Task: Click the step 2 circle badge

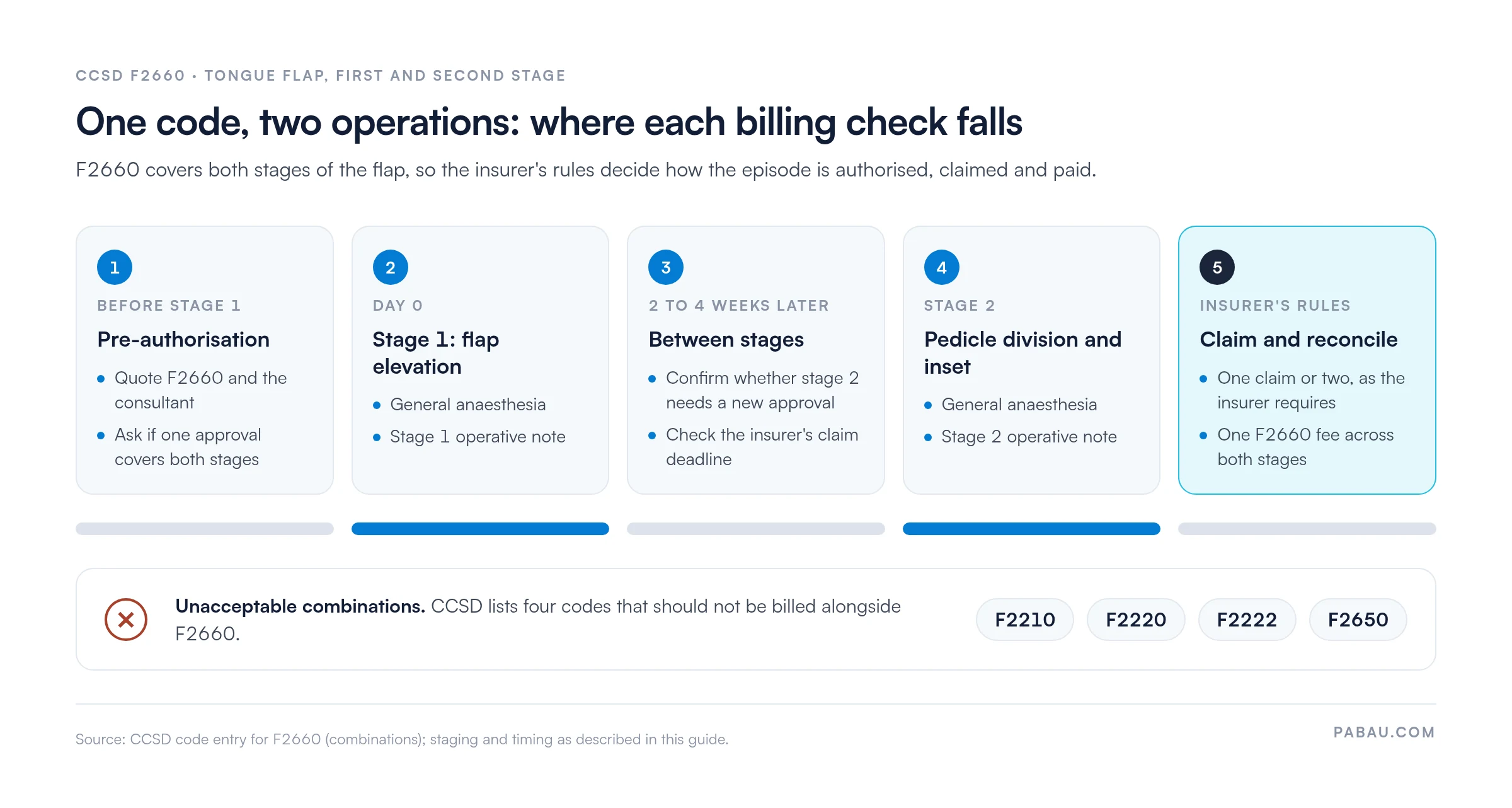Action: click(x=391, y=267)
